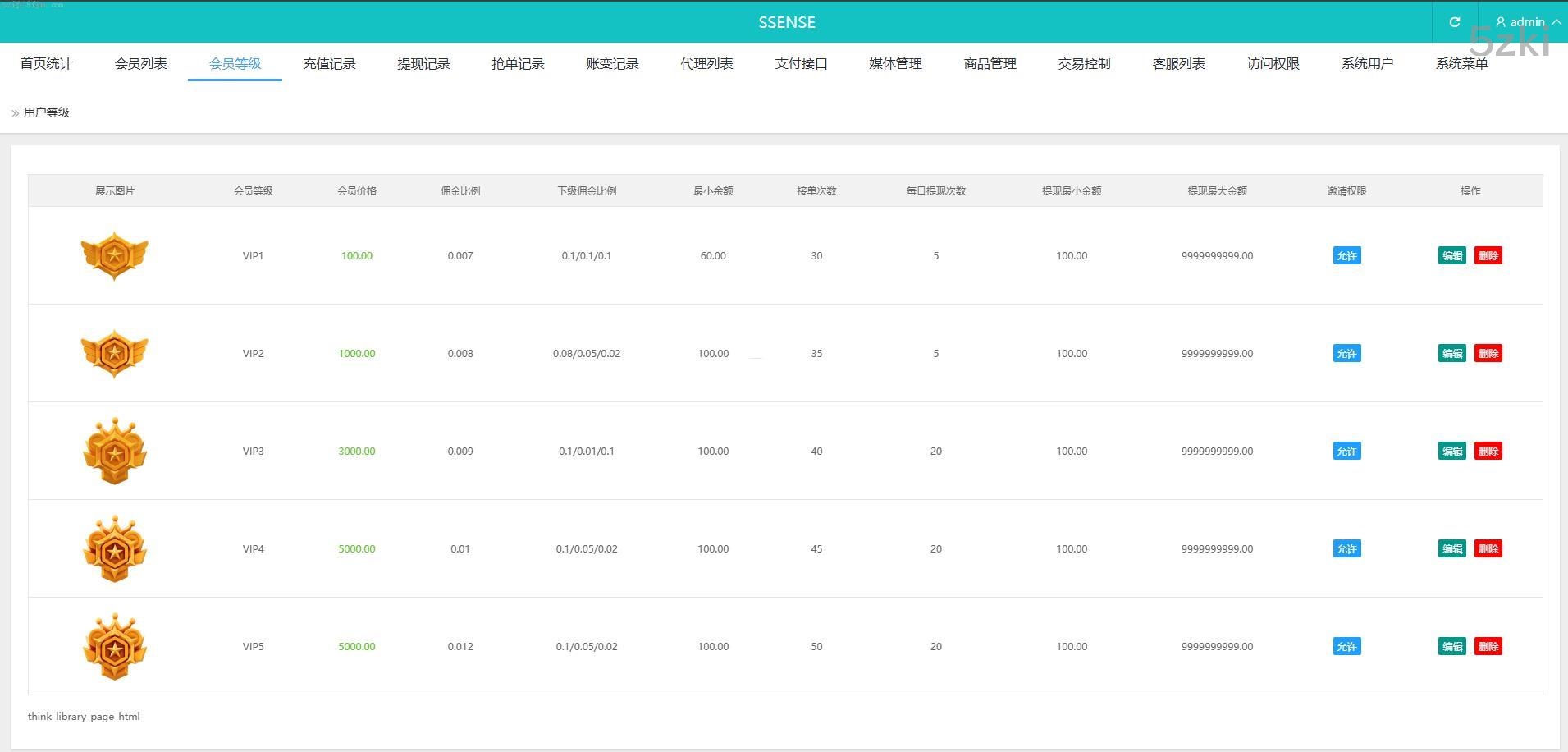Delete the VIP2 level row
This screenshot has height=752, width=1568.
pos(1488,353)
